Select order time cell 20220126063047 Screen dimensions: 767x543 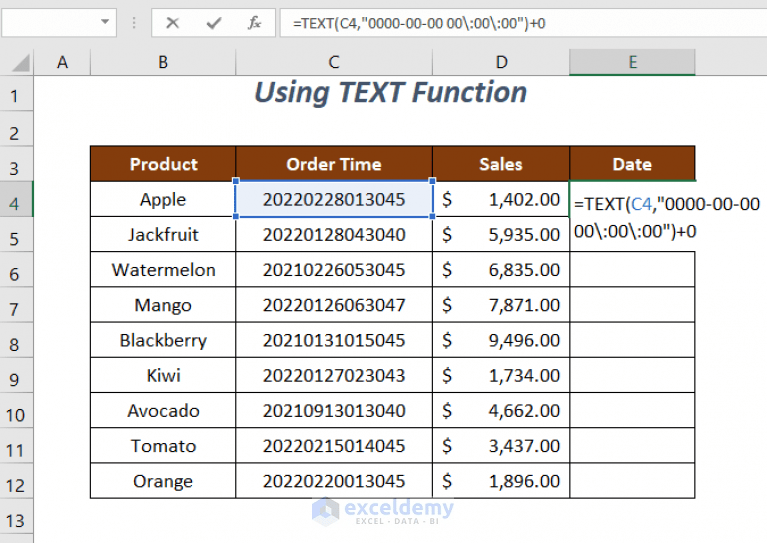(334, 305)
